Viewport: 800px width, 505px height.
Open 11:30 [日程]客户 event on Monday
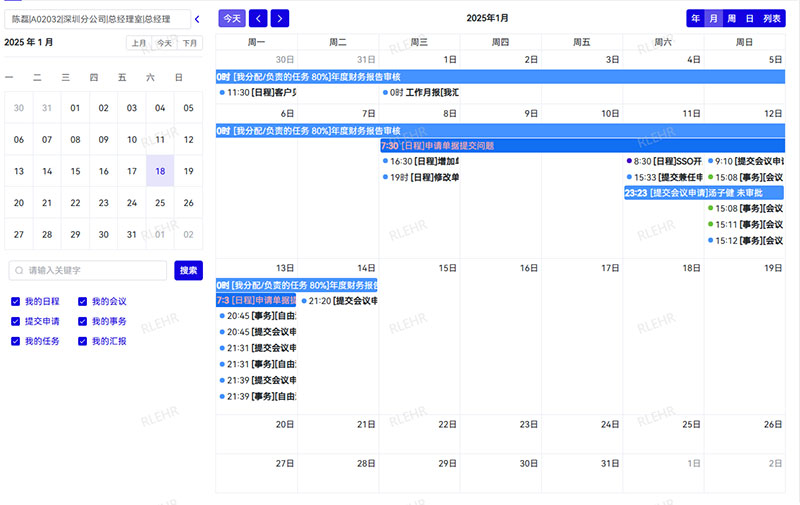[257, 93]
